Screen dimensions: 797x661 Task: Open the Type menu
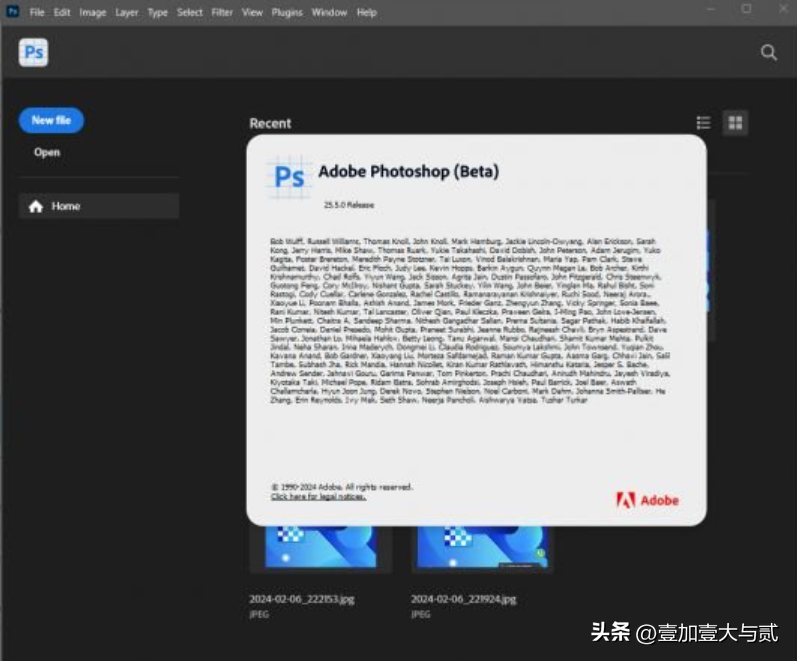tap(158, 12)
